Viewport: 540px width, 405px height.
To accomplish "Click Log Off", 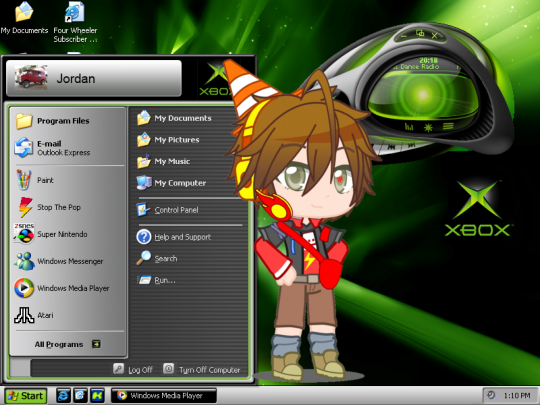I will (x=133, y=370).
